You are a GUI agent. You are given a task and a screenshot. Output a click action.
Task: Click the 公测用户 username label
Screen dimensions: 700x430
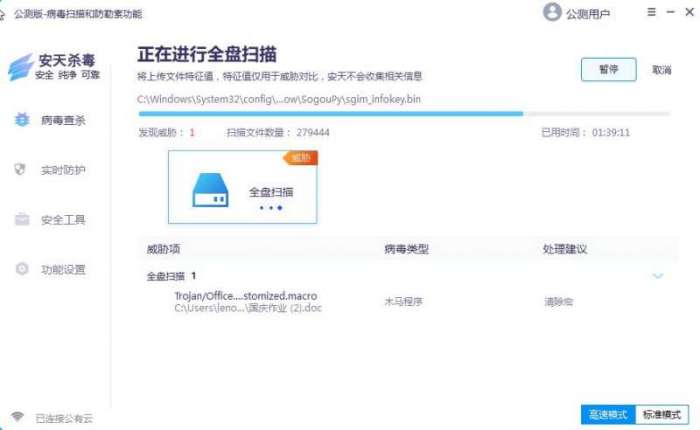[588, 14]
